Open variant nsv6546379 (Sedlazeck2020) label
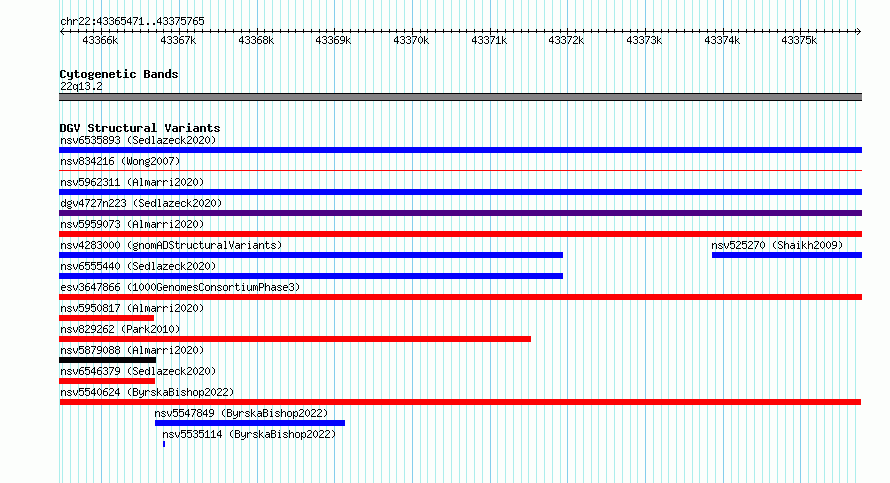Image resolution: width=890 pixels, height=483 pixels. [138, 371]
